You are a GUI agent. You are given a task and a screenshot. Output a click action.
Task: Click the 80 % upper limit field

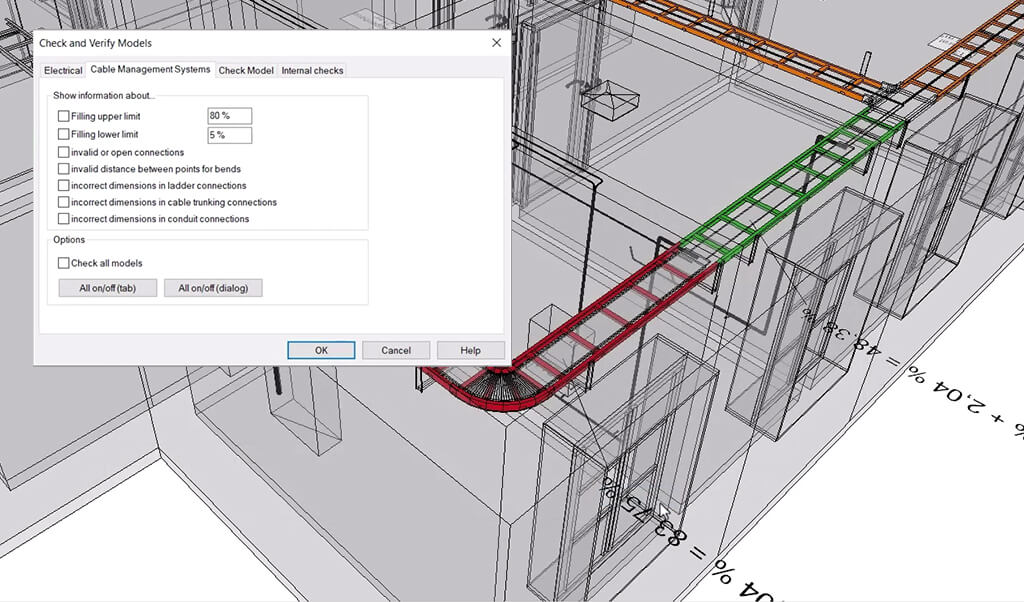229,117
